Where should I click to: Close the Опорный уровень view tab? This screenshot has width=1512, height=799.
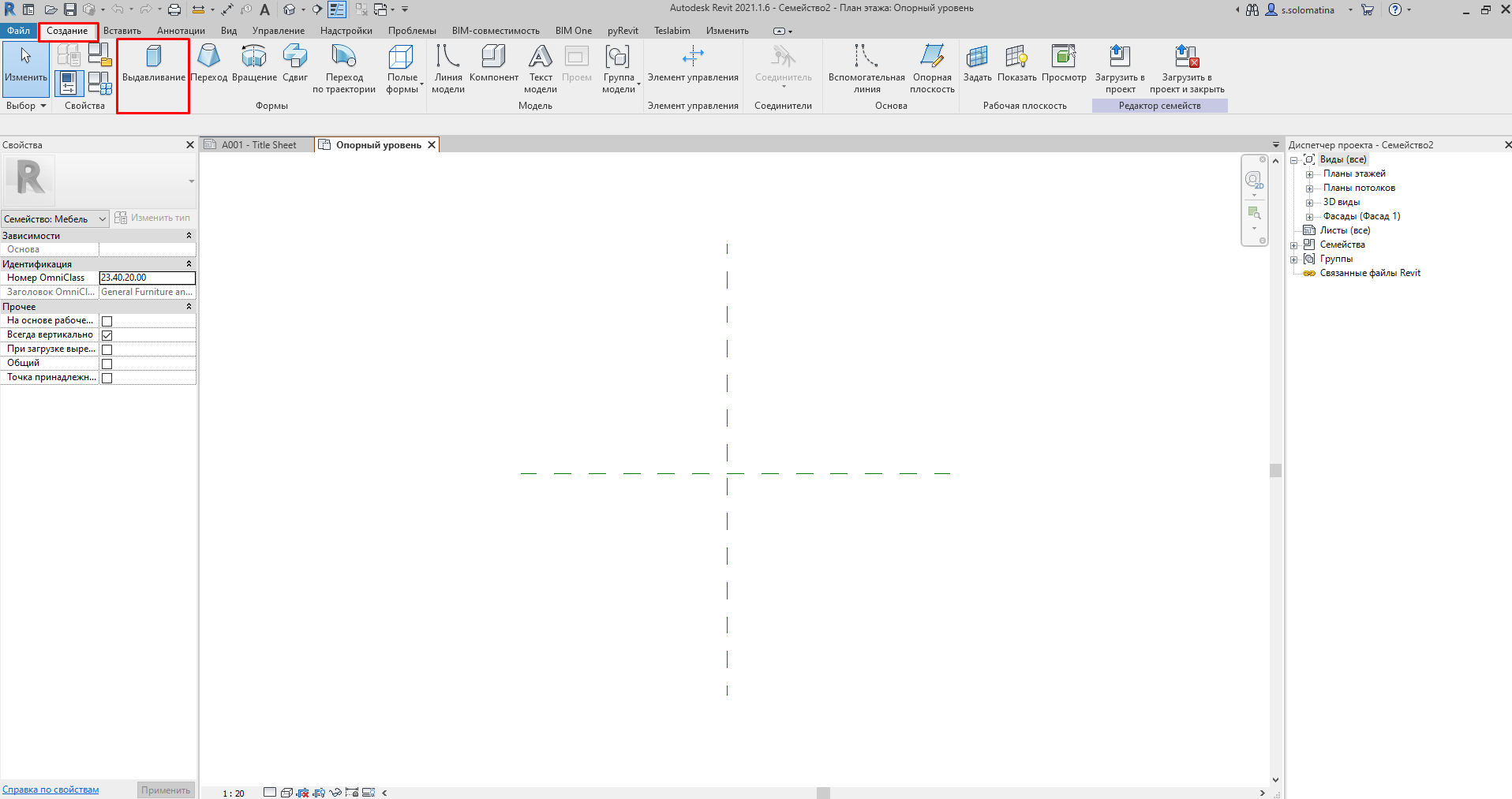point(432,145)
